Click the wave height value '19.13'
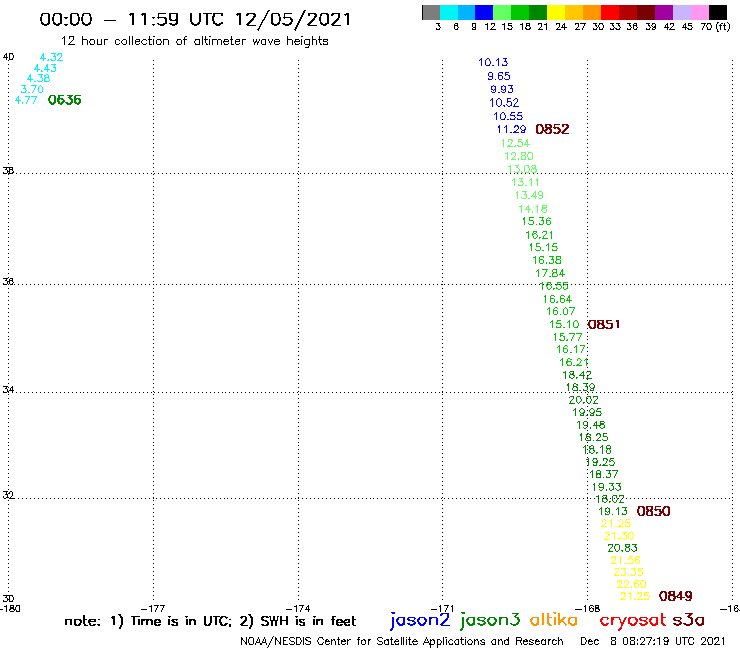Viewport: 740px width, 650px height. (613, 511)
